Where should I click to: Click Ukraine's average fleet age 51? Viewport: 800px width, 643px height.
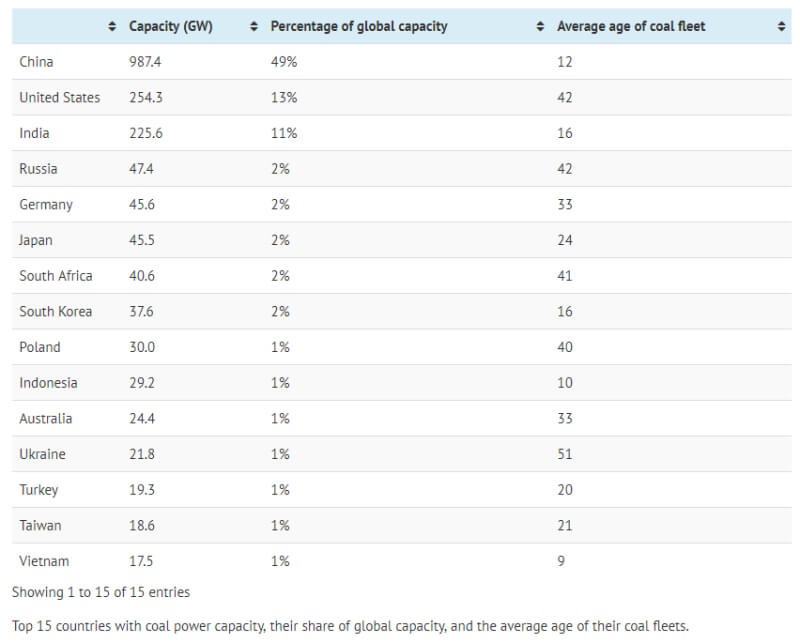tap(565, 454)
